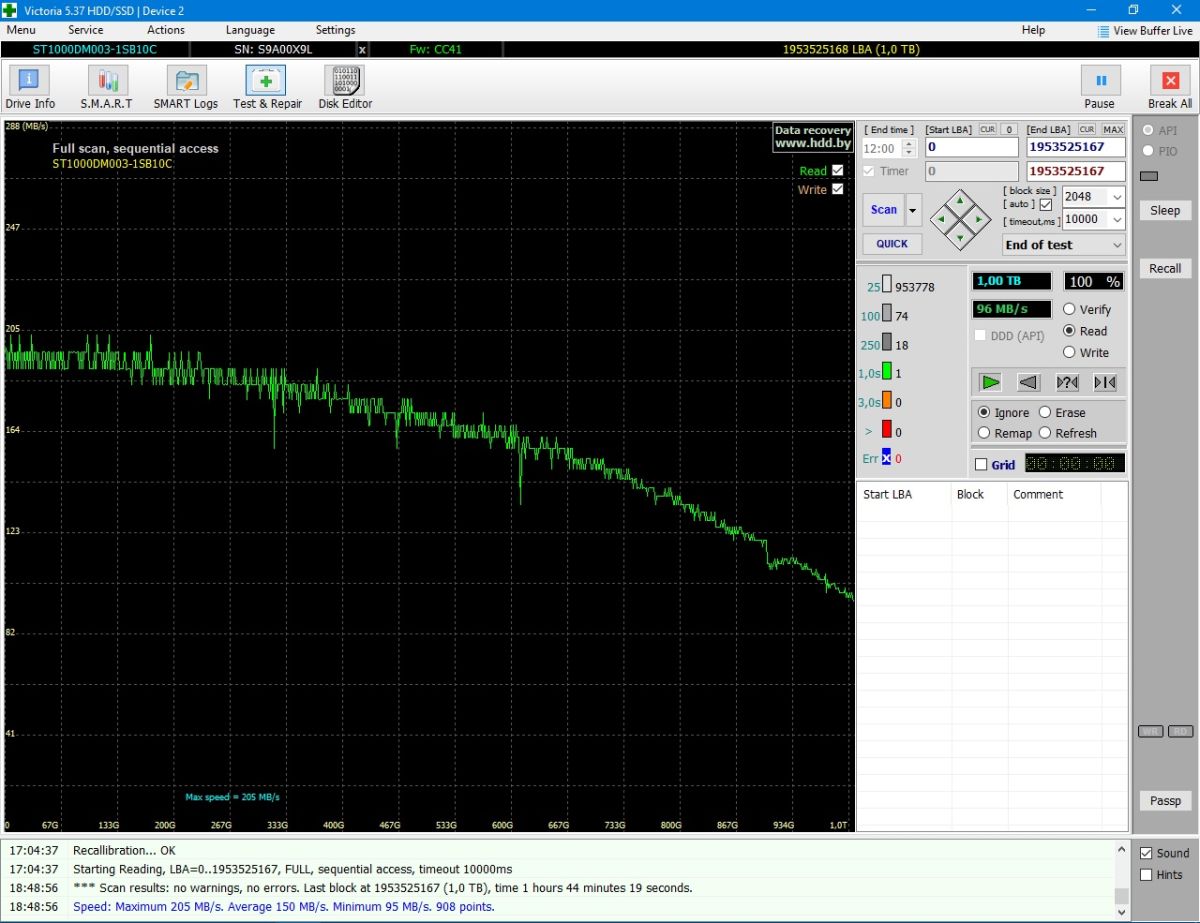Click the down arrow on the navigation diamond

coord(960,238)
